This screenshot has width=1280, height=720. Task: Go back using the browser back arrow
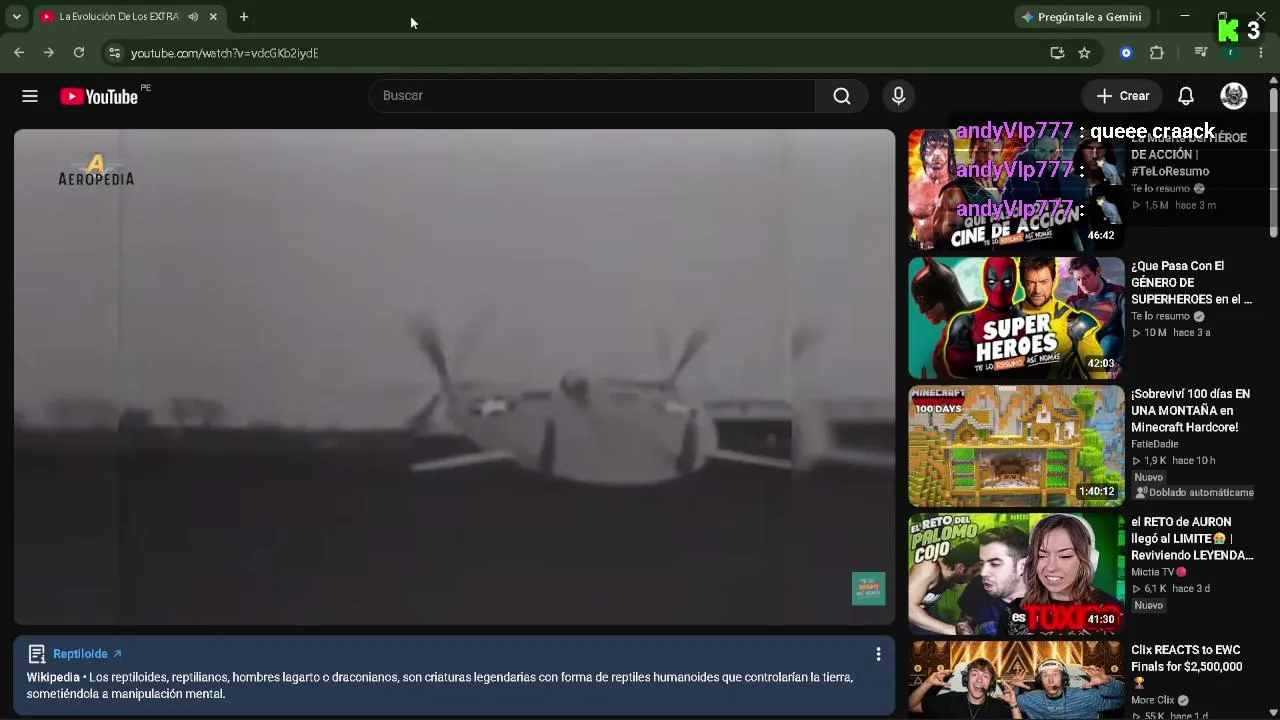(x=19, y=53)
